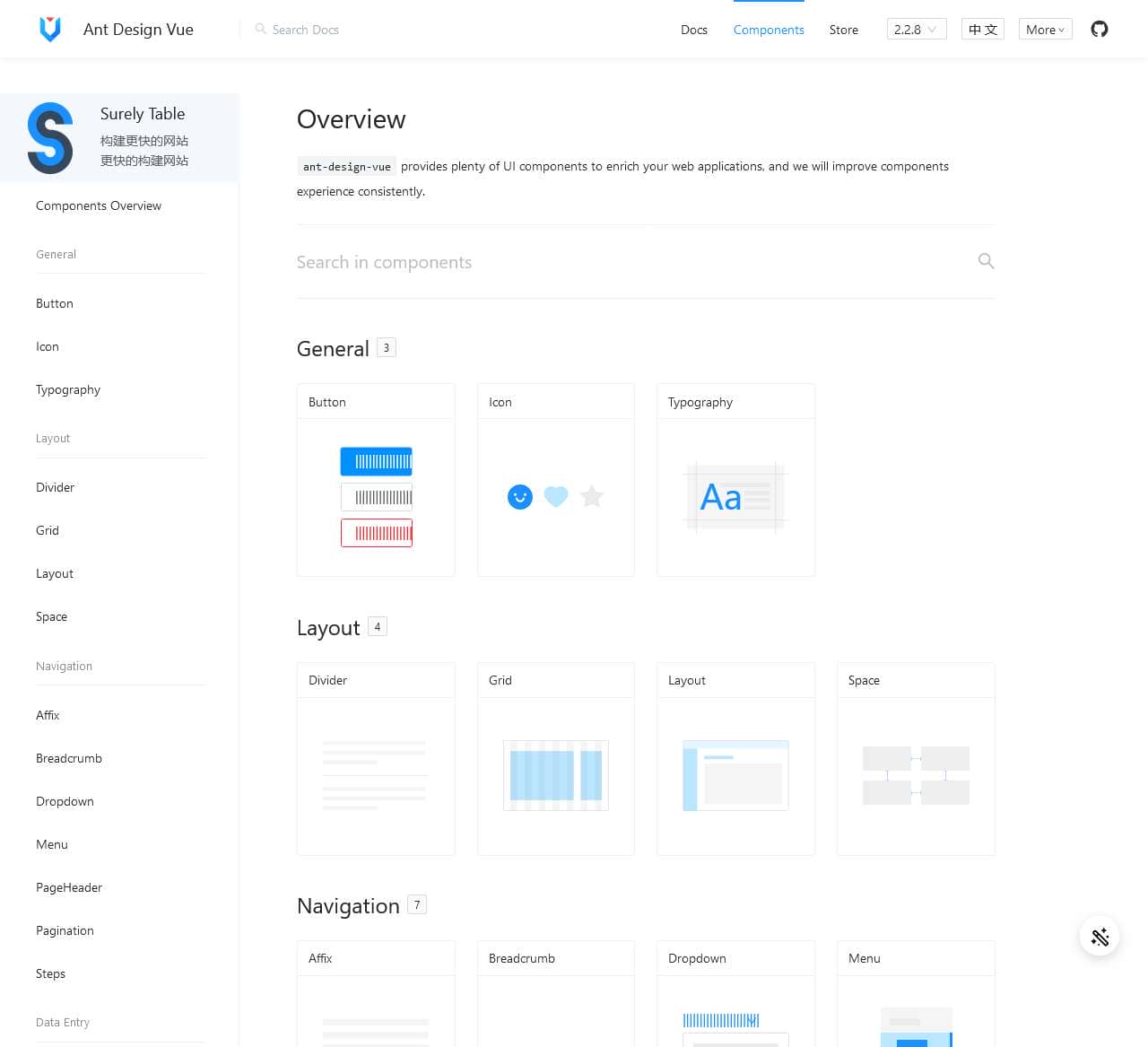This screenshot has height=1047, width=1148.
Task: Expand the More dropdown menu
Action: [x=1046, y=30]
